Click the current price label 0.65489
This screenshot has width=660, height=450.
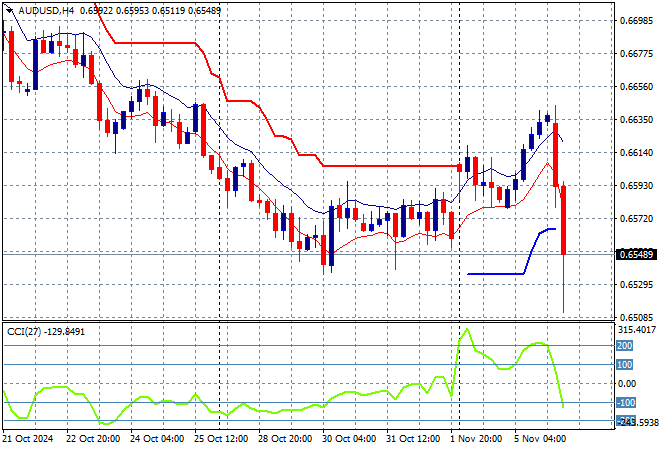coord(636,254)
